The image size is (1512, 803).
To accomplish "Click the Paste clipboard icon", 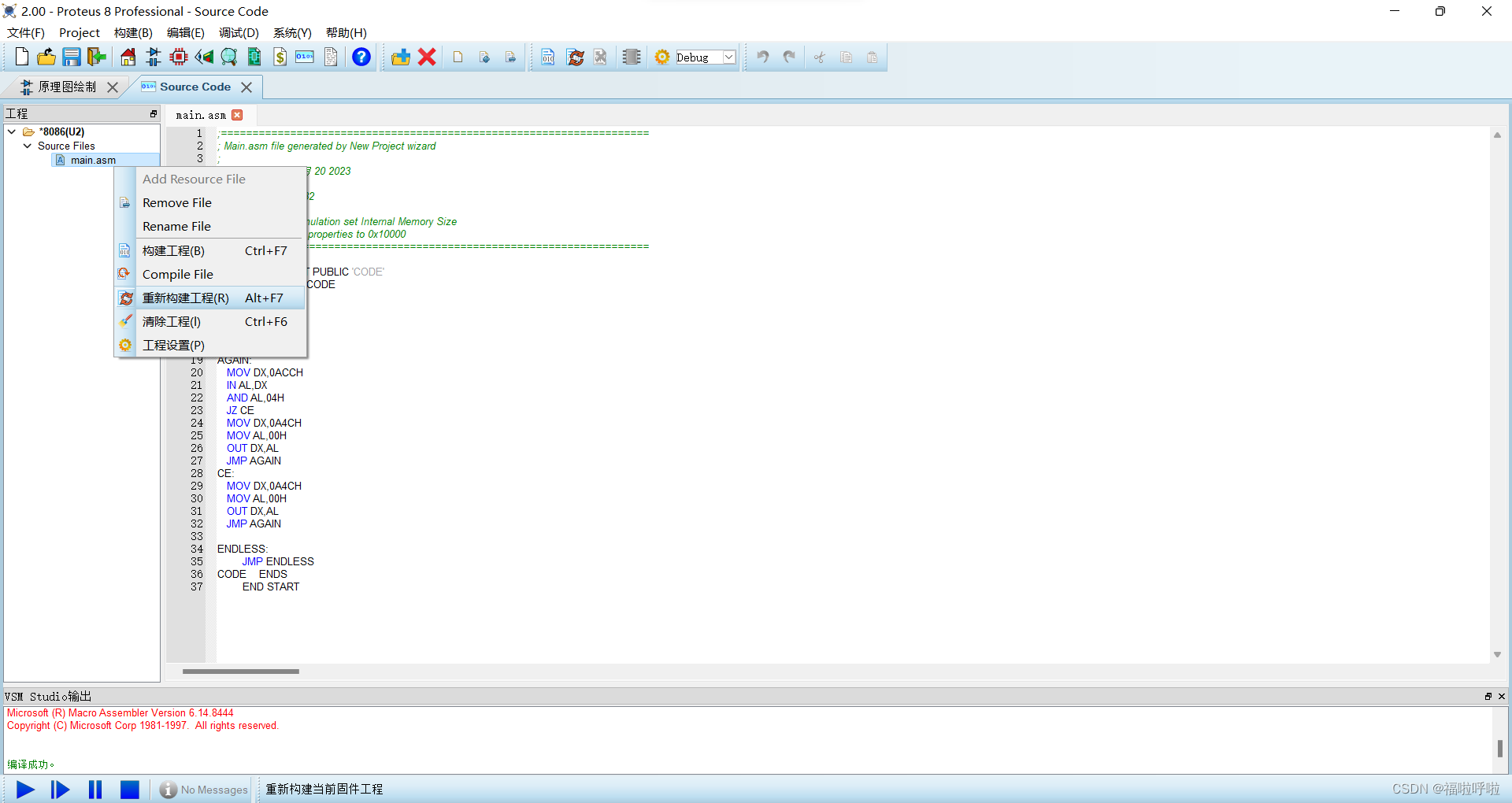I will point(873,57).
